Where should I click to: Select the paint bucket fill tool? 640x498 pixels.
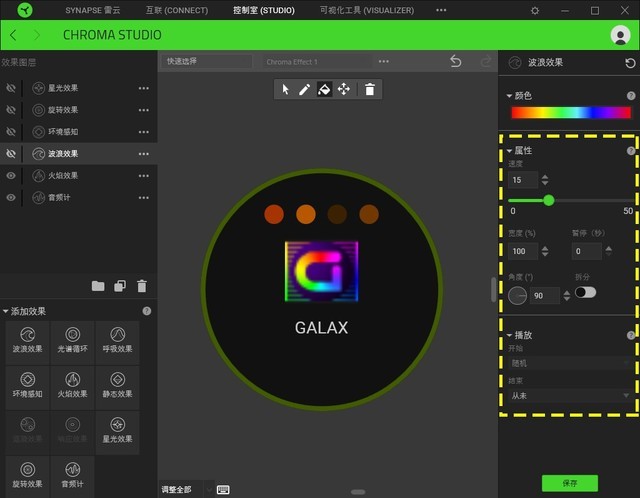(324, 89)
